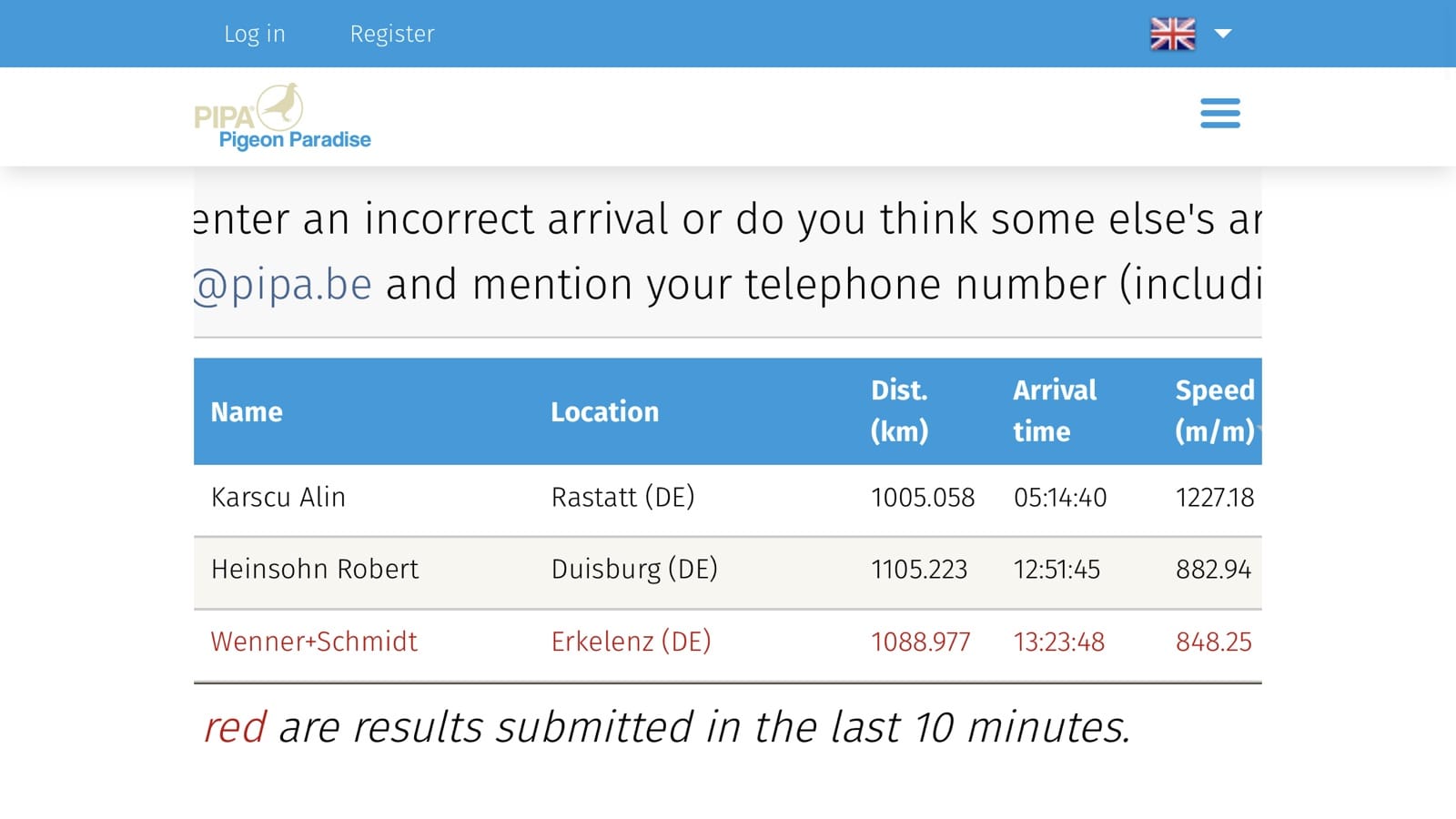Image resolution: width=1456 pixels, height=819 pixels.
Task: Click the @pipa.be email link
Action: (x=283, y=284)
